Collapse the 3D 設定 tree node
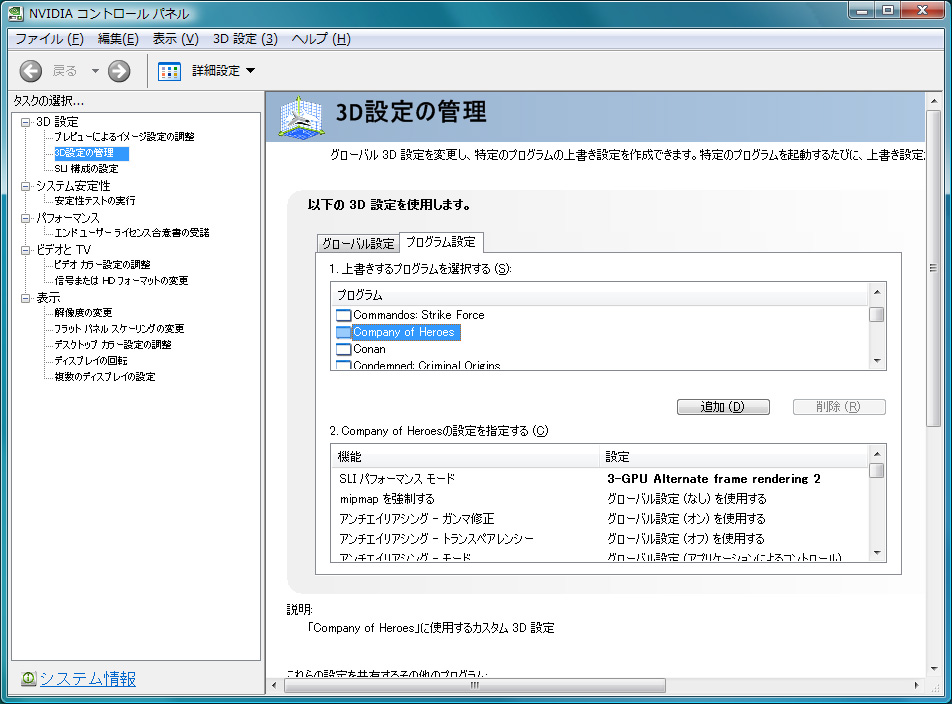This screenshot has width=952, height=704. click(x=26, y=122)
